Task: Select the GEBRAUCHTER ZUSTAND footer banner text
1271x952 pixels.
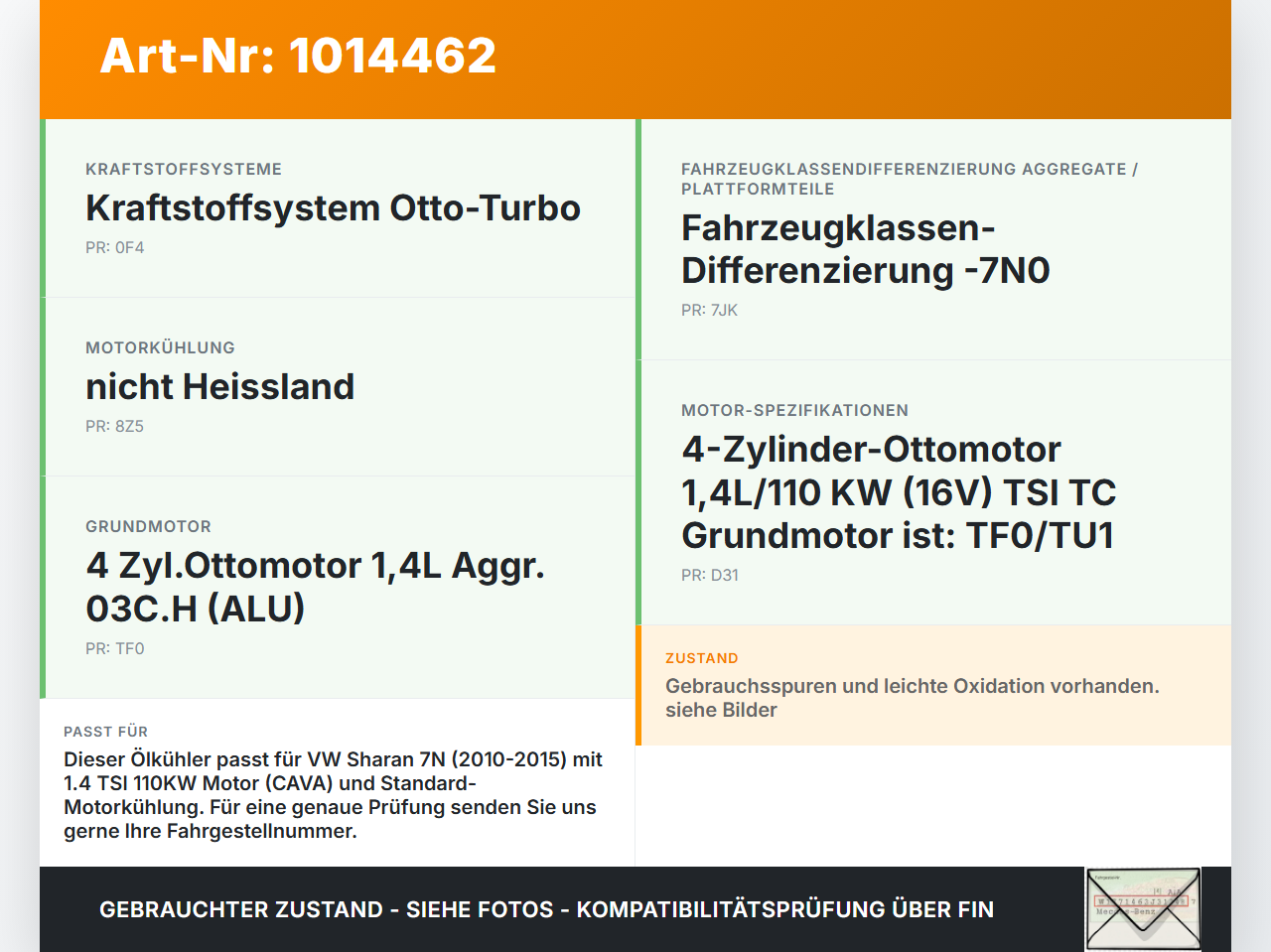Action: click(546, 908)
